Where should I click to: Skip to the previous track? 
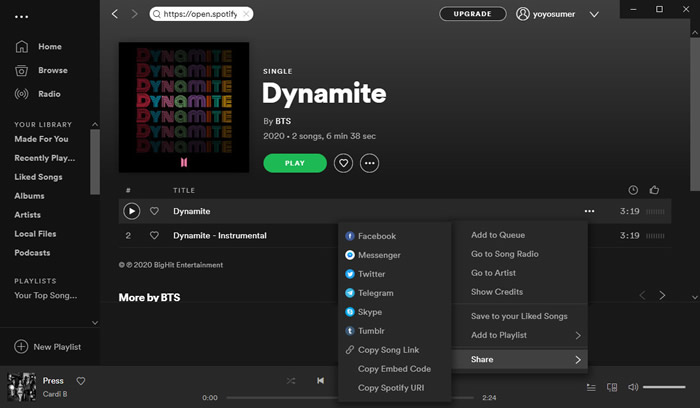(321, 381)
